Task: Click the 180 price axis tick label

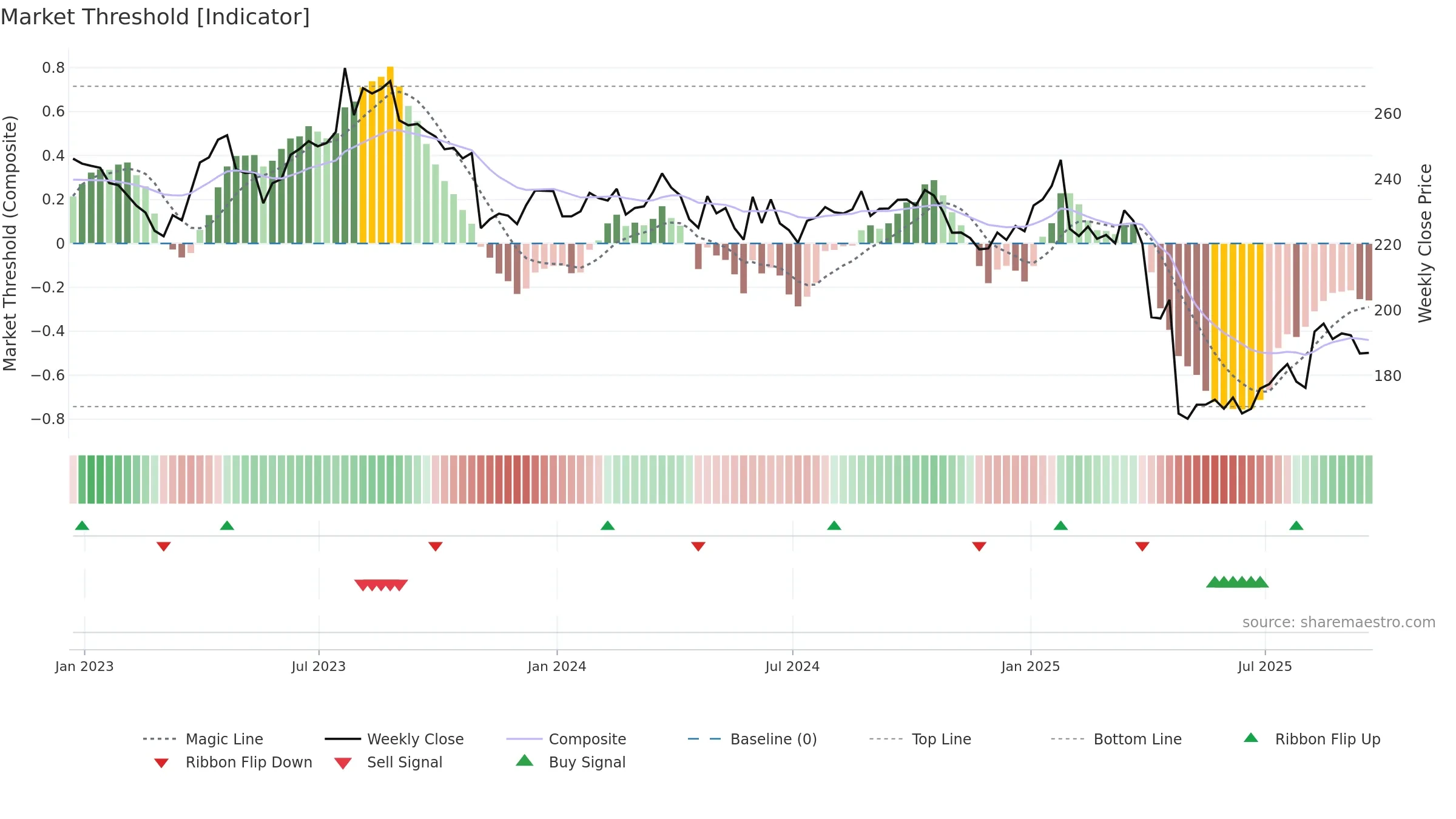Action: (x=1388, y=376)
